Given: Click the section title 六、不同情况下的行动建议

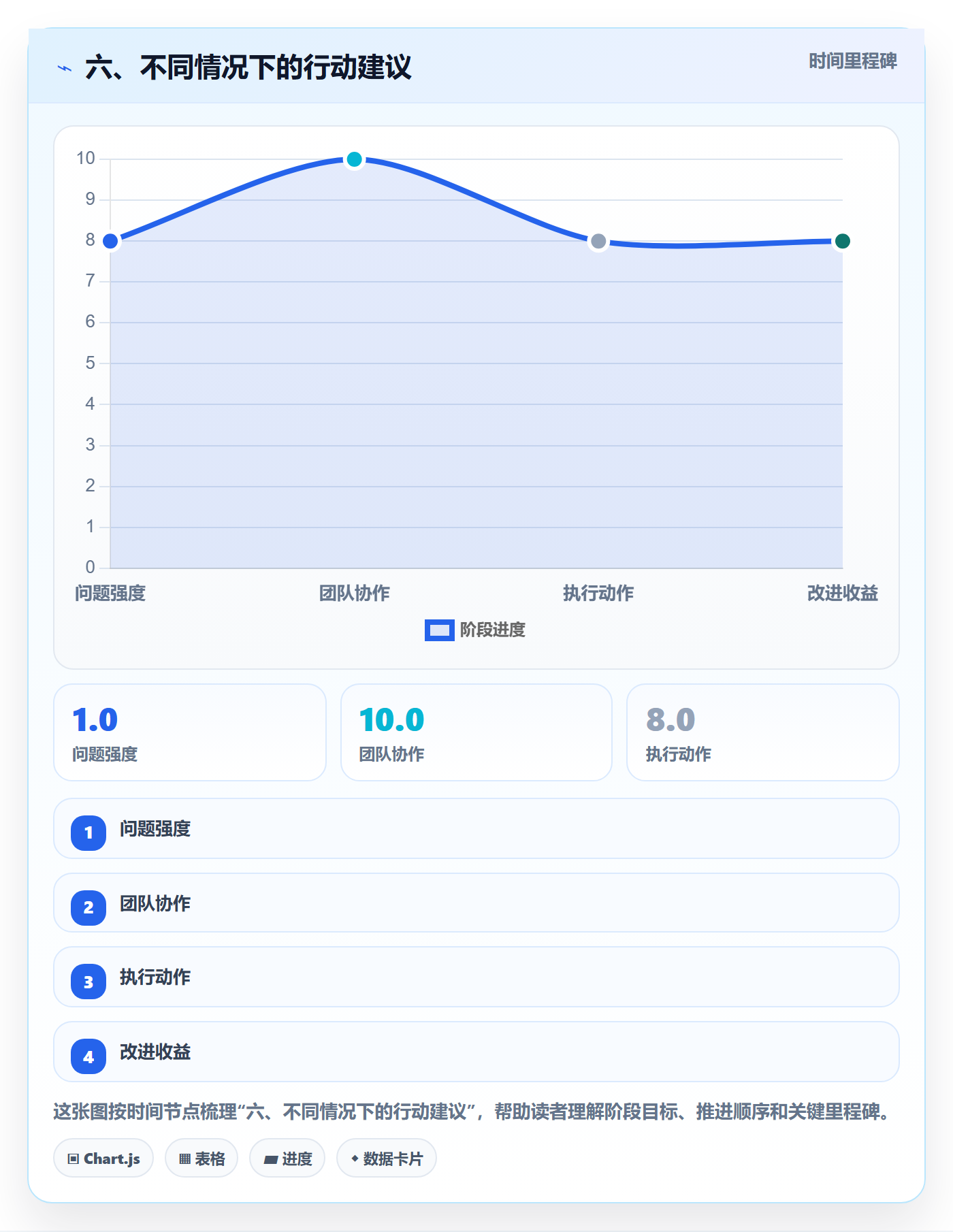Looking at the screenshot, I should (248, 67).
